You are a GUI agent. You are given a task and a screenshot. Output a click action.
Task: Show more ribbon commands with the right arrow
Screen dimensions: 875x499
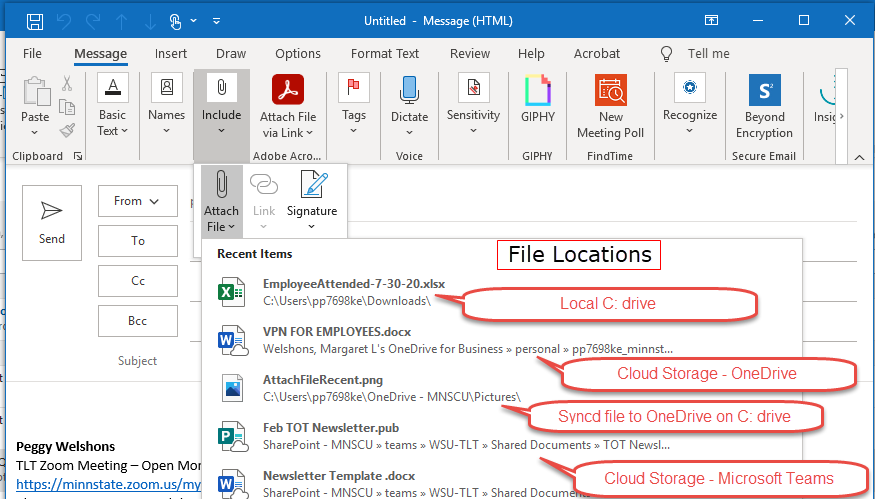tap(842, 116)
